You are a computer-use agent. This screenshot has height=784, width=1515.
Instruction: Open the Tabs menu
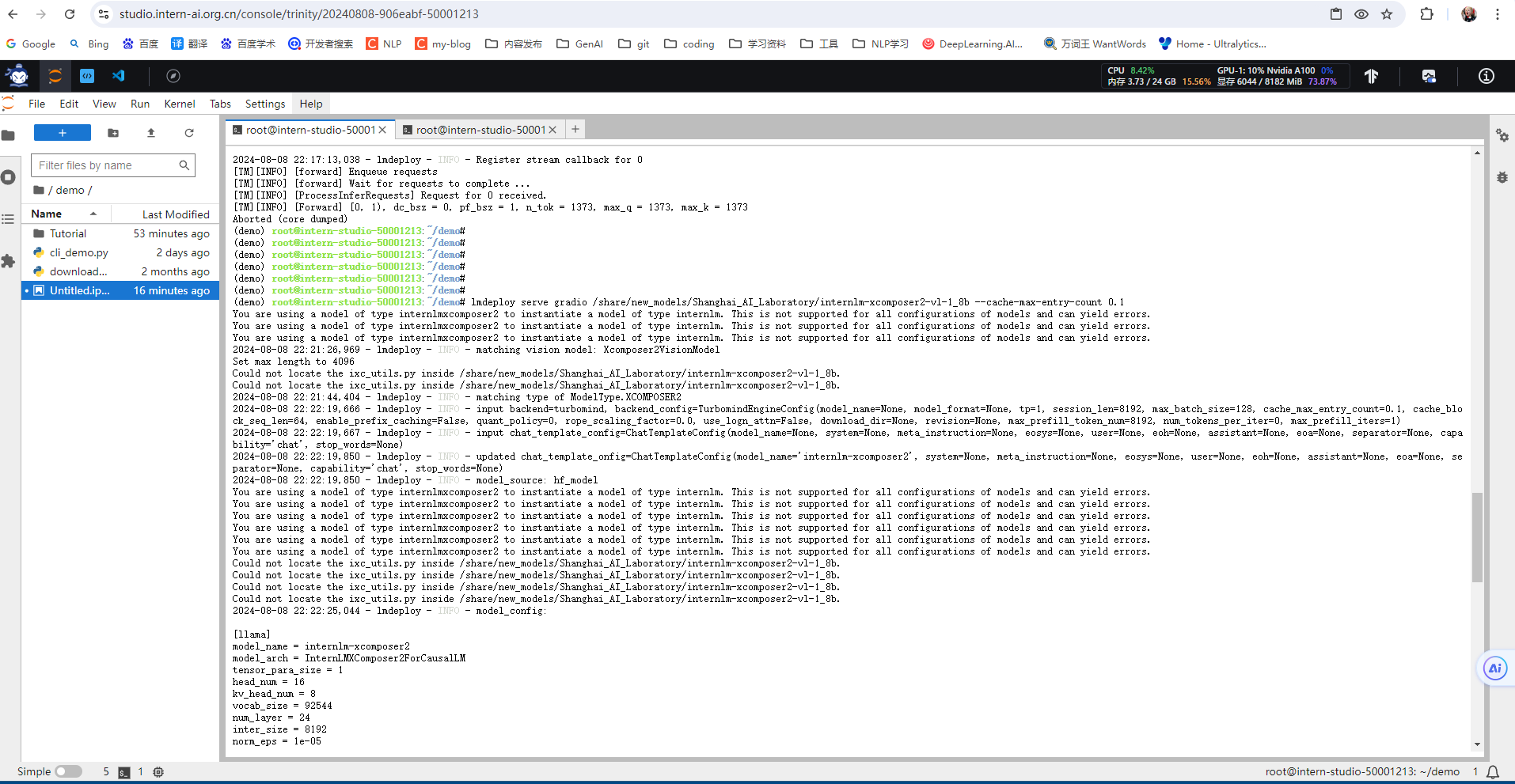click(220, 104)
